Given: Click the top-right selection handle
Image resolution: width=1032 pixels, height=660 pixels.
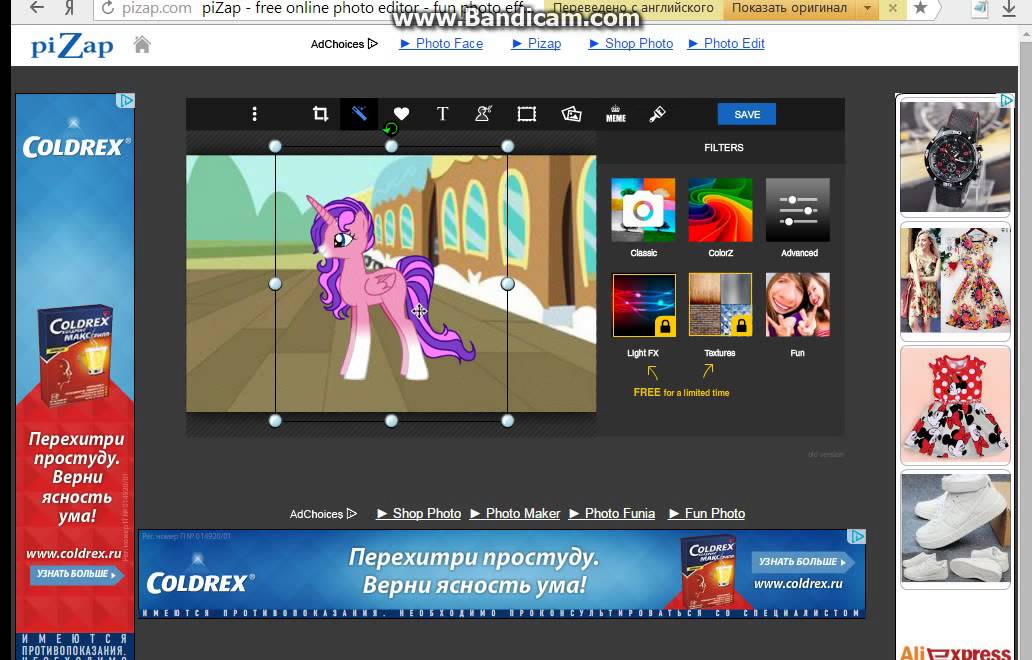Looking at the screenshot, I should click(507, 146).
